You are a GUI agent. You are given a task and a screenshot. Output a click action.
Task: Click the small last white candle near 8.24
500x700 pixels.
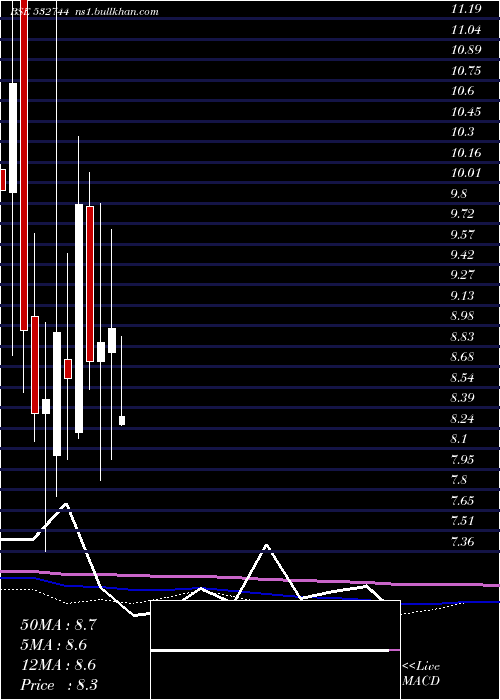122,421
